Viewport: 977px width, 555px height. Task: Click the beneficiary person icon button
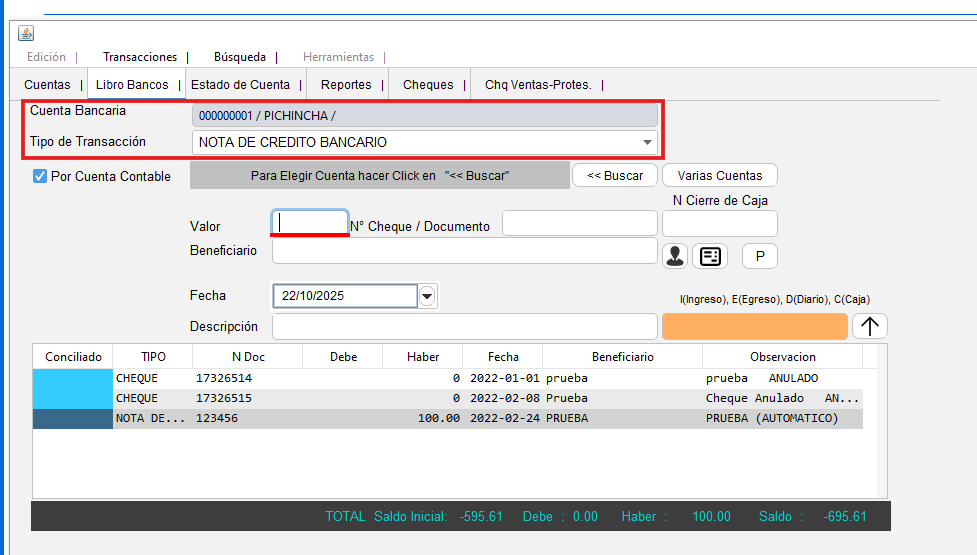[676, 256]
